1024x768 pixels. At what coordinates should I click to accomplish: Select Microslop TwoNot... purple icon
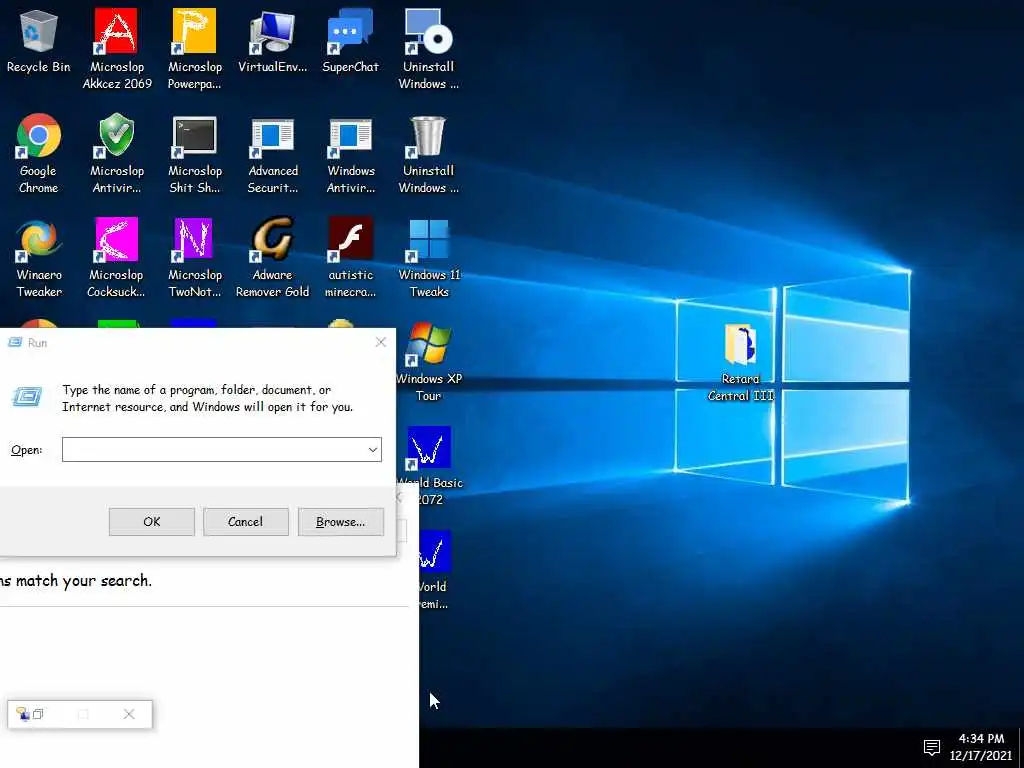(194, 258)
